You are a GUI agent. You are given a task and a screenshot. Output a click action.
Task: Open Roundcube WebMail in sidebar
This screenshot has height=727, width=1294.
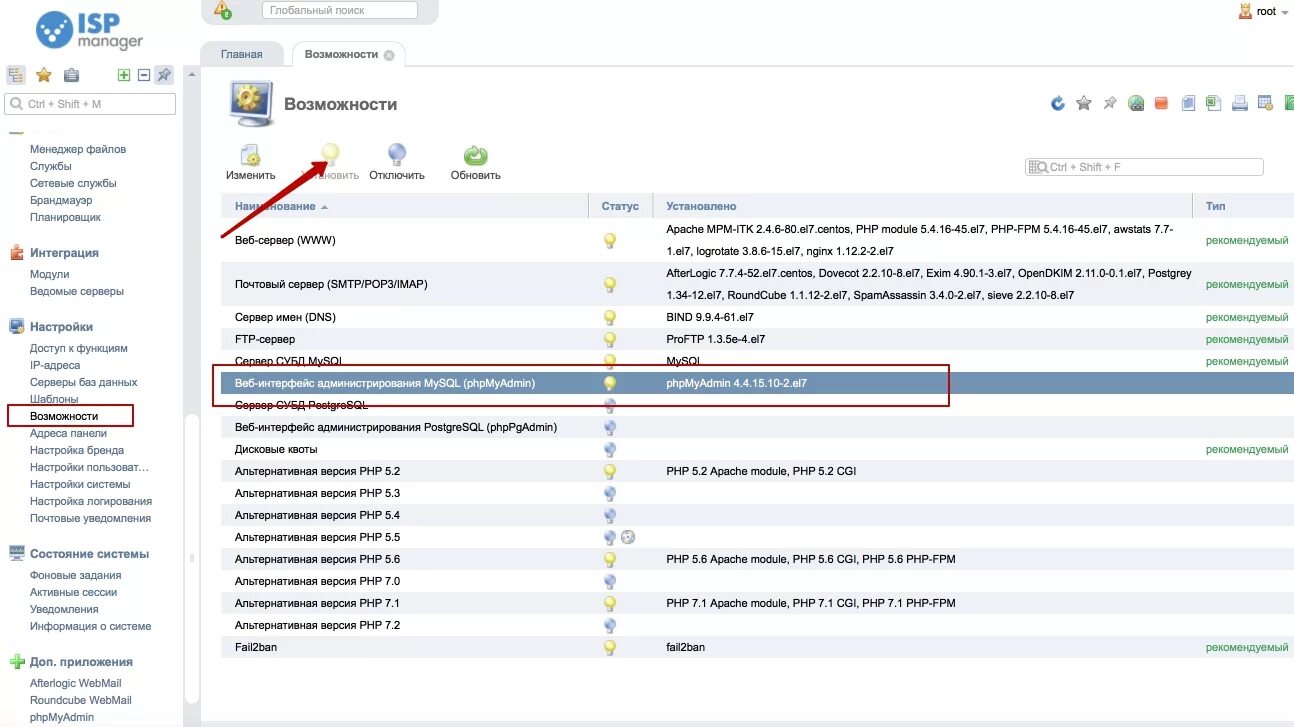(81, 700)
